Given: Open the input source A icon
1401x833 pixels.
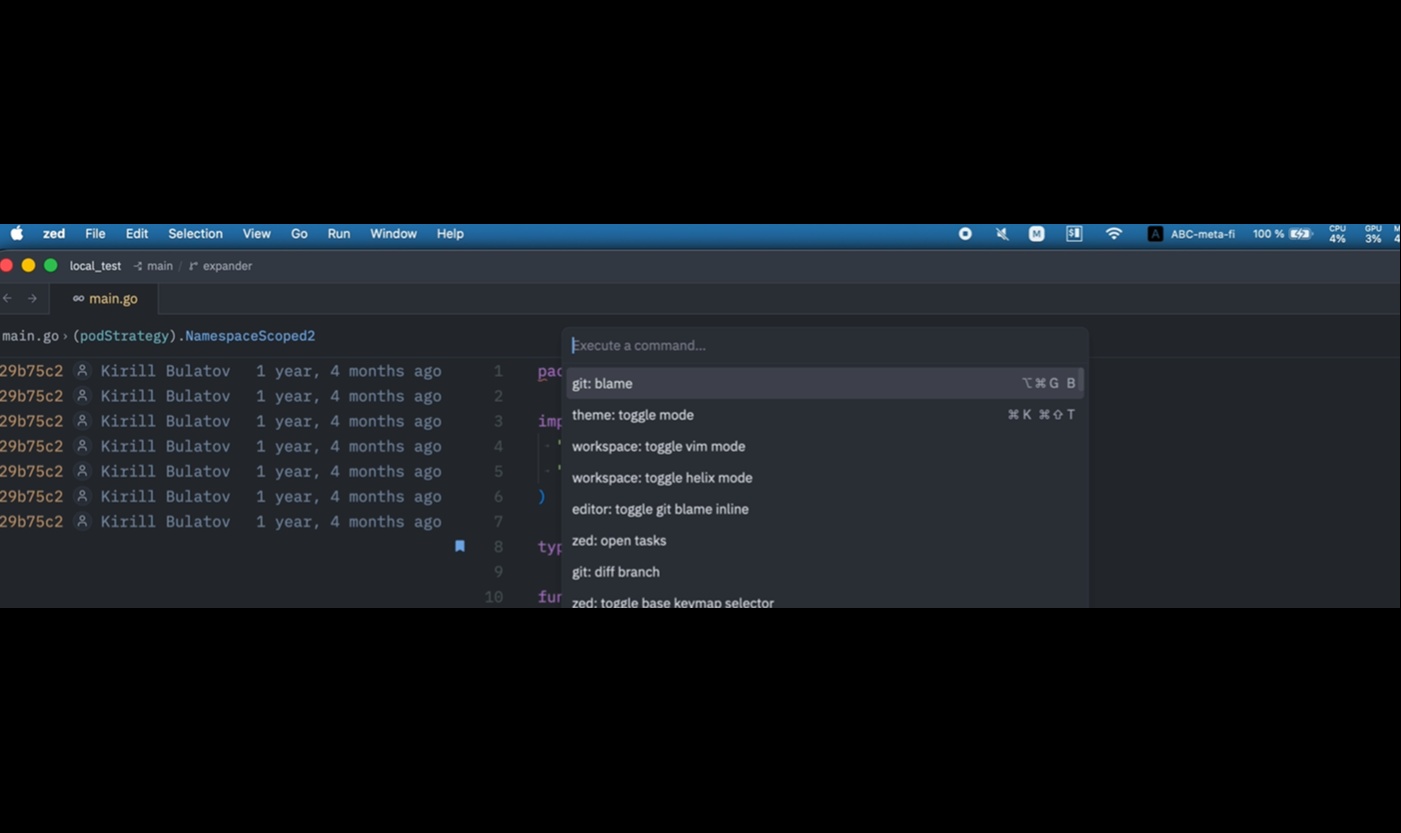Looking at the screenshot, I should (1155, 234).
